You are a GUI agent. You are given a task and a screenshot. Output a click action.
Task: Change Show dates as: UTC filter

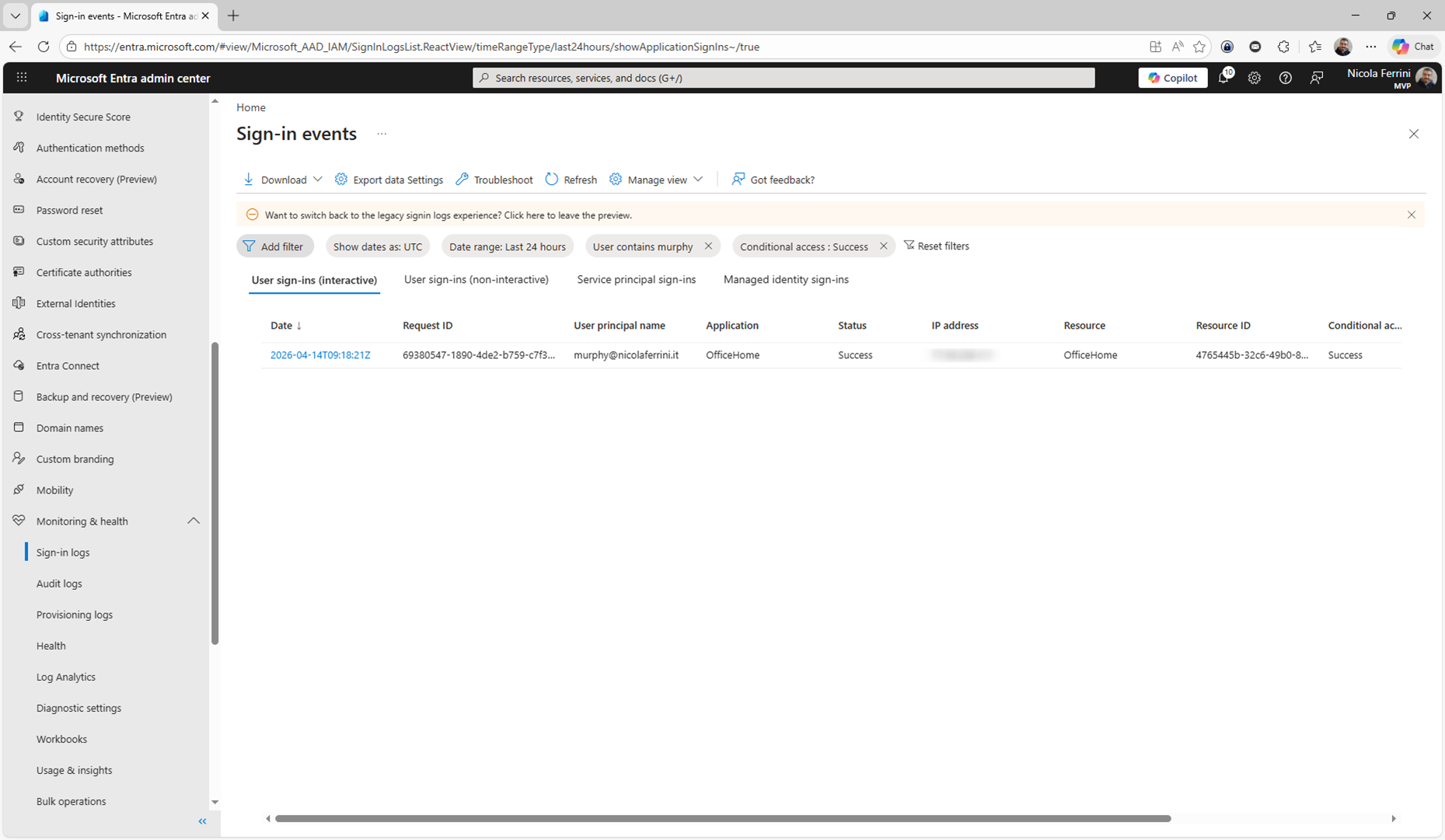click(378, 246)
